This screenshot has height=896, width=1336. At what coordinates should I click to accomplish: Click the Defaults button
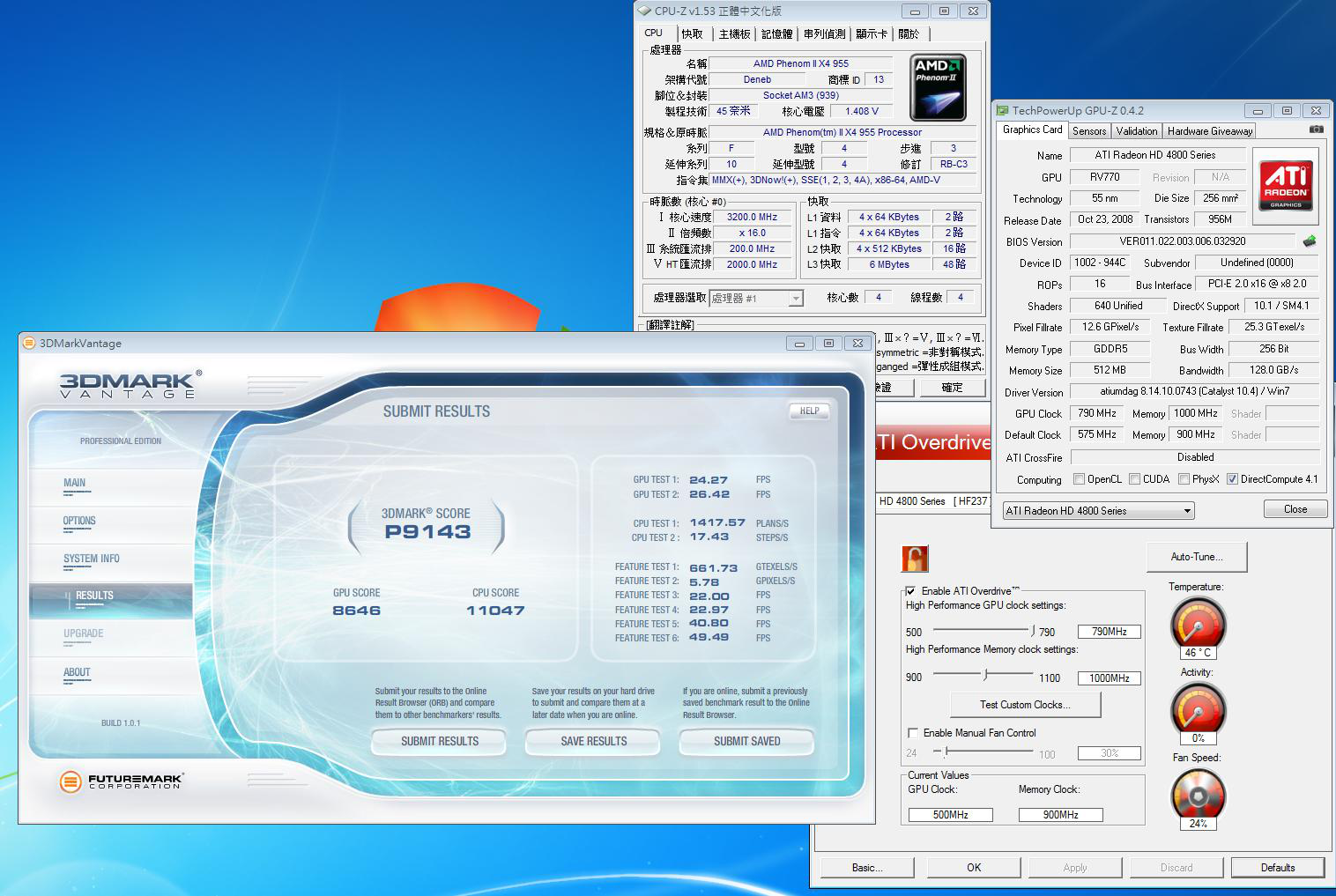coord(1278,868)
